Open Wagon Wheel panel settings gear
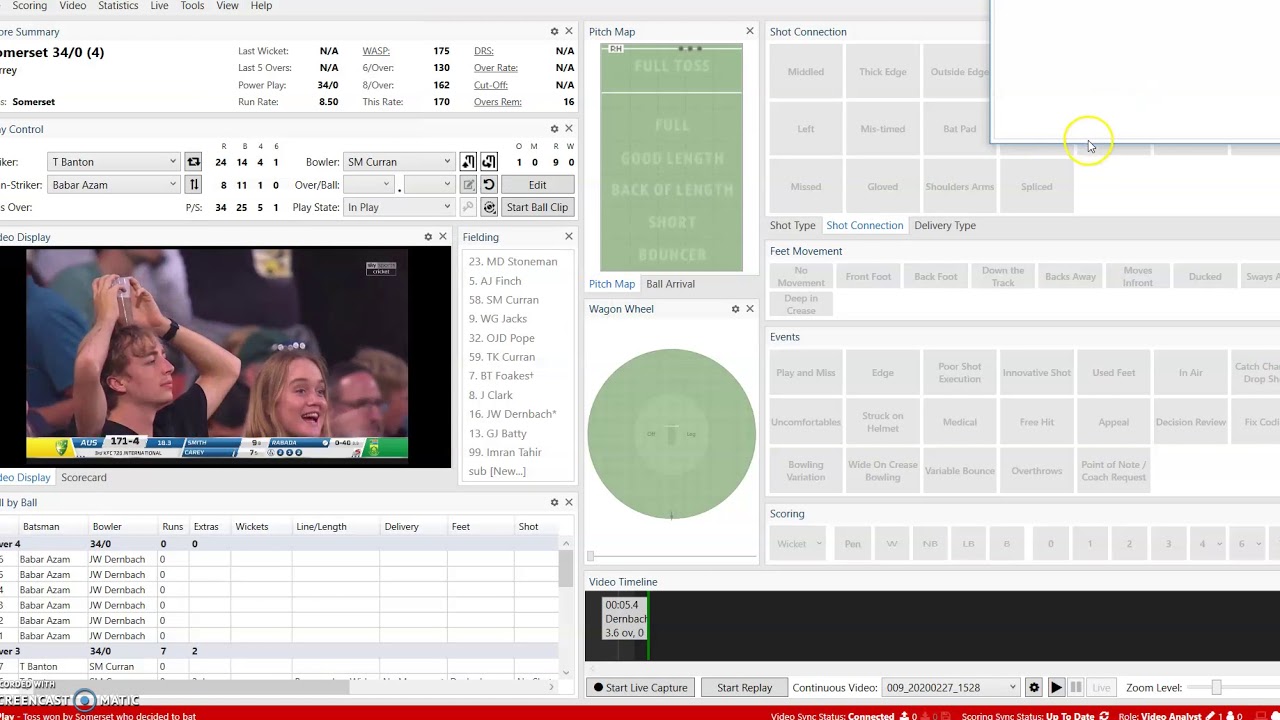 tap(735, 309)
